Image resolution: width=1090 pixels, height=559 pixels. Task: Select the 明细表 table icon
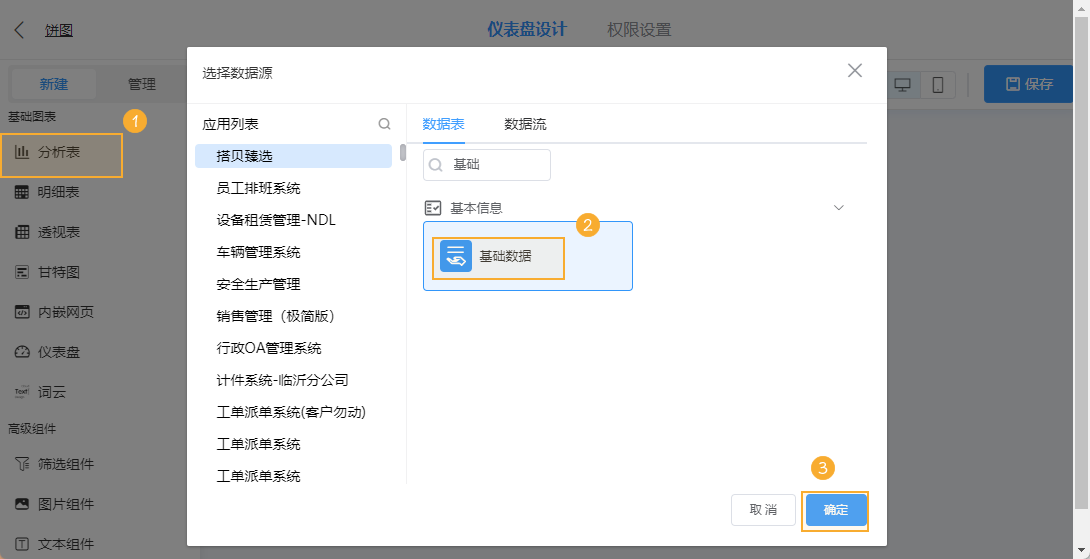(x=22, y=192)
